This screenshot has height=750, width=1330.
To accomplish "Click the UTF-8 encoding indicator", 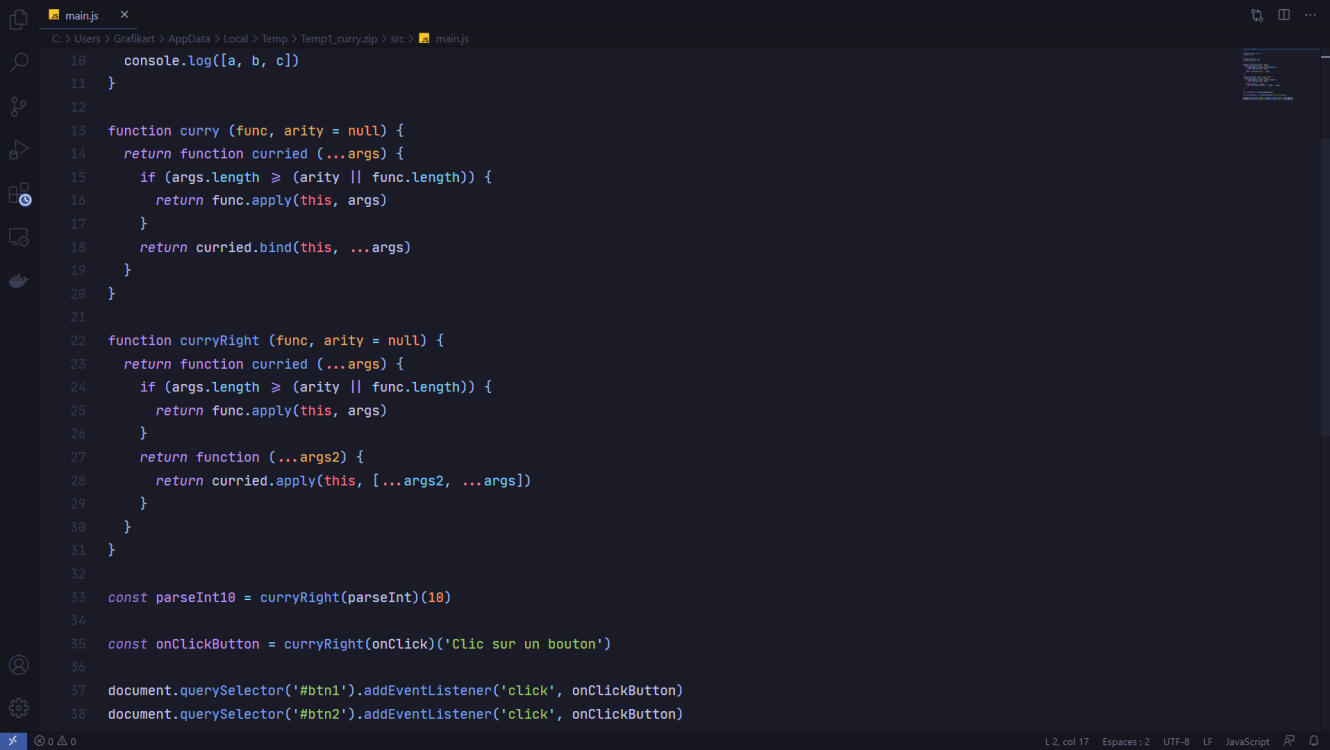I will click(1176, 742).
